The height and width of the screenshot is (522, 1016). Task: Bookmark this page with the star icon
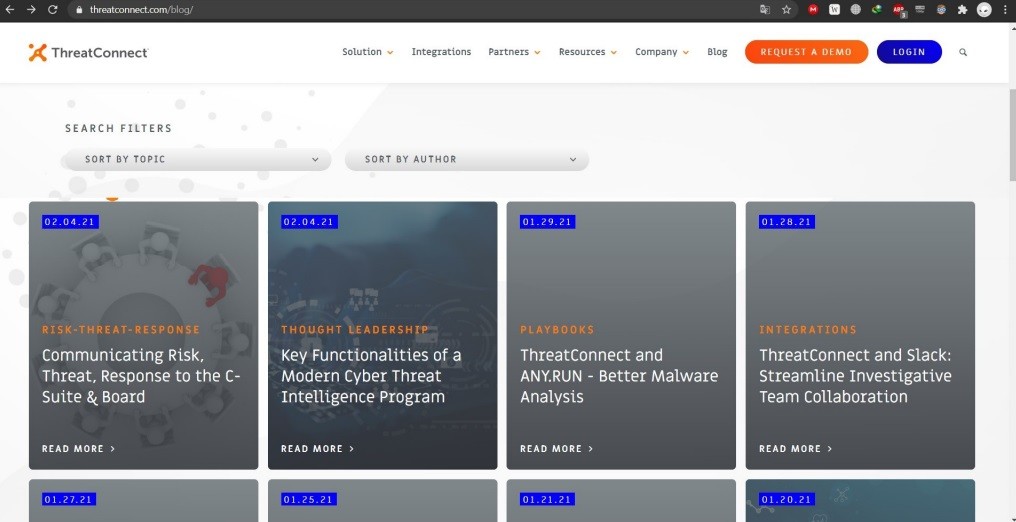point(787,9)
